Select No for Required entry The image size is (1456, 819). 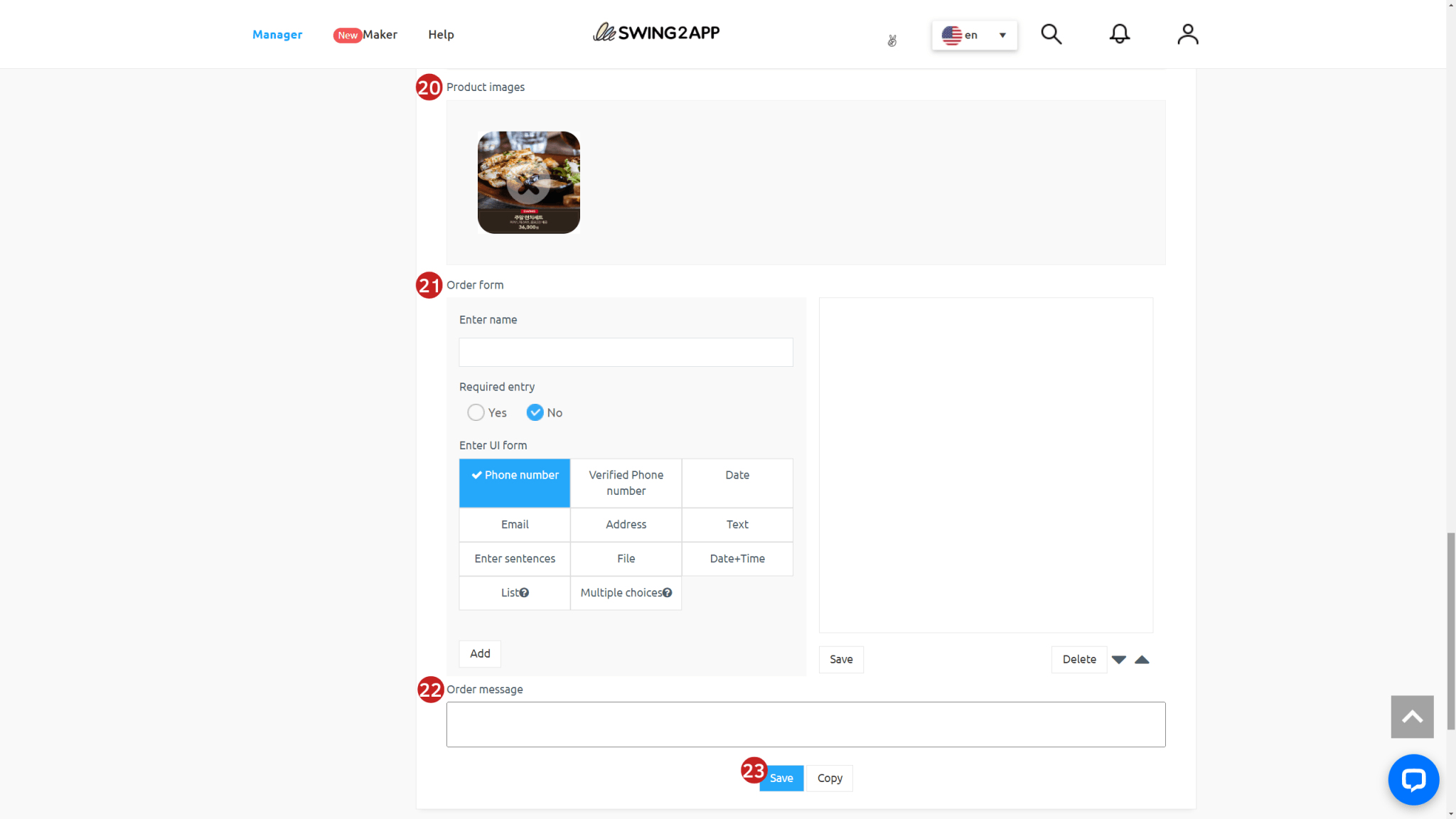(535, 412)
